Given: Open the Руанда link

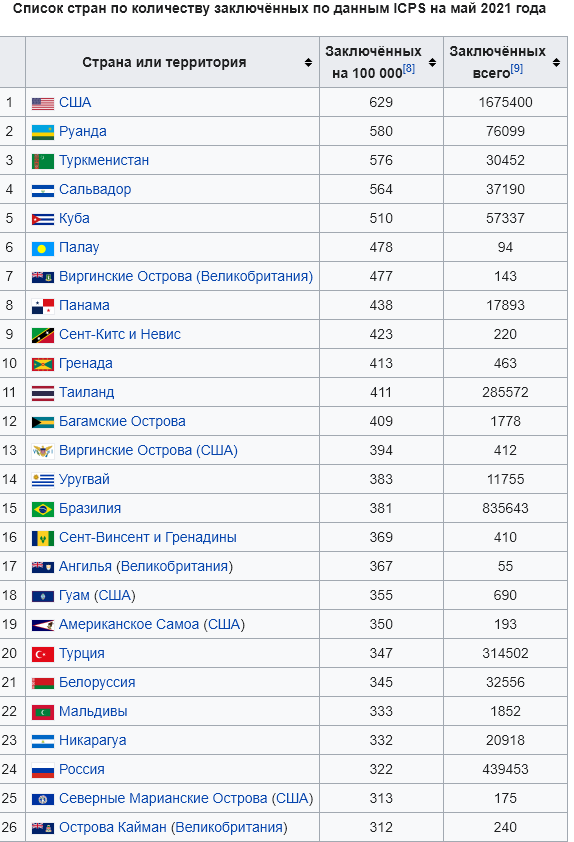Looking at the screenshot, I should 83,132.
